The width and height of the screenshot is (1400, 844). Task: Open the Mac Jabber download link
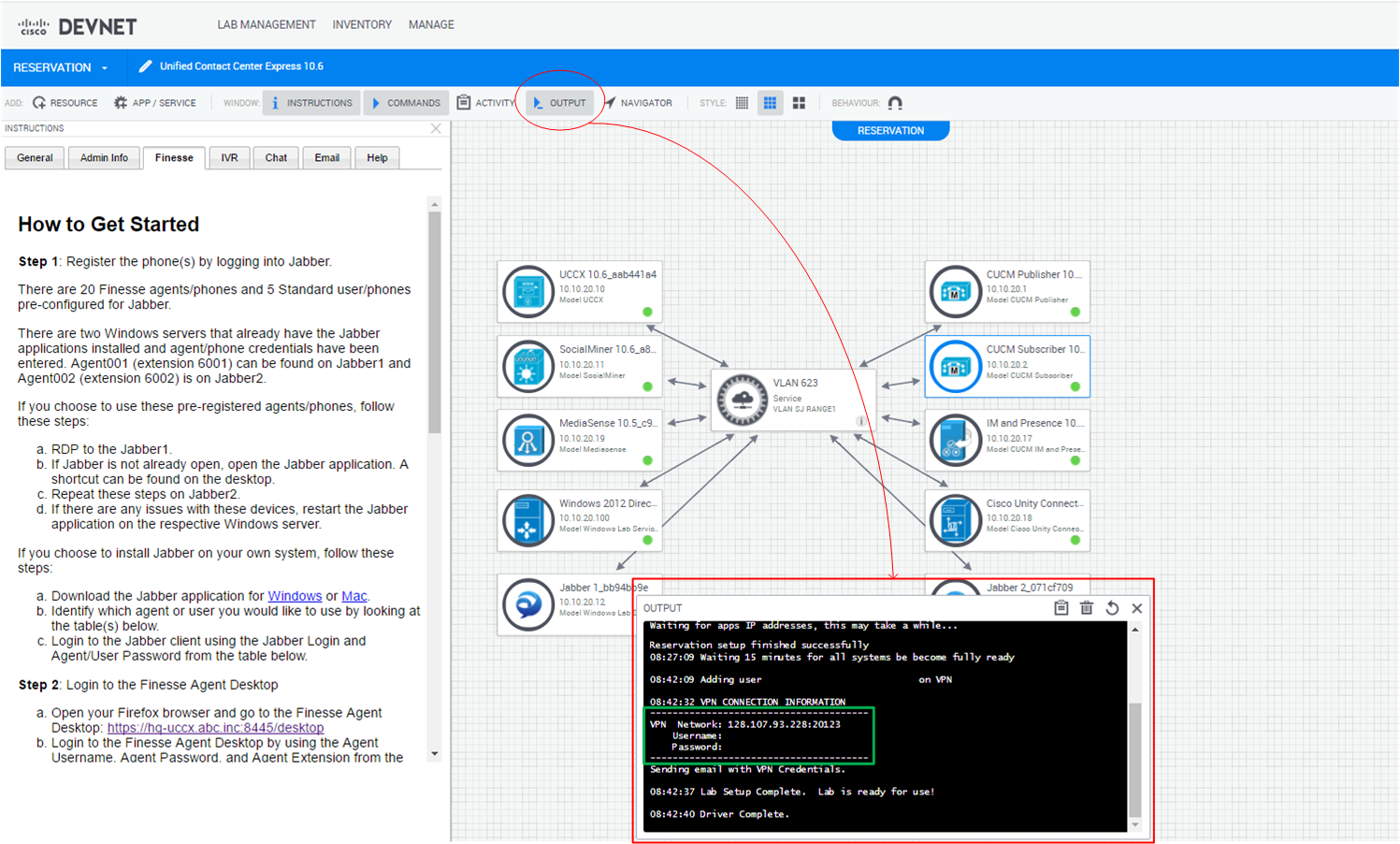[x=354, y=596]
